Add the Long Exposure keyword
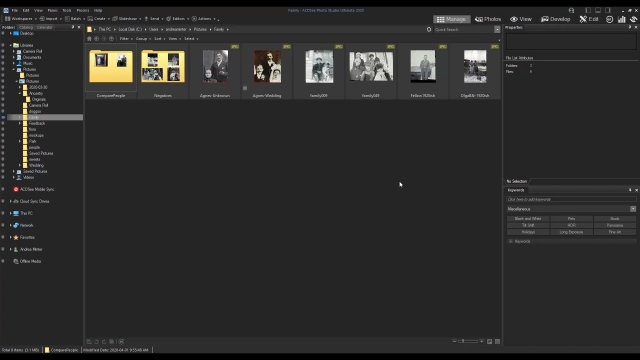 571,232
